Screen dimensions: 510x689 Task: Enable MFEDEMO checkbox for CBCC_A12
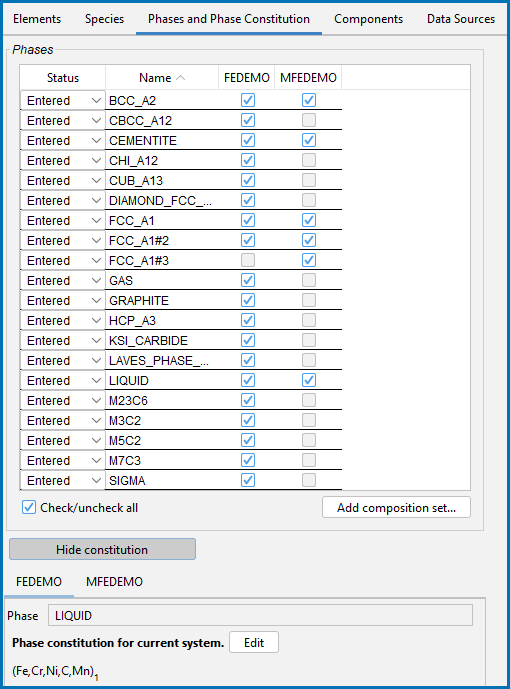[309, 120]
